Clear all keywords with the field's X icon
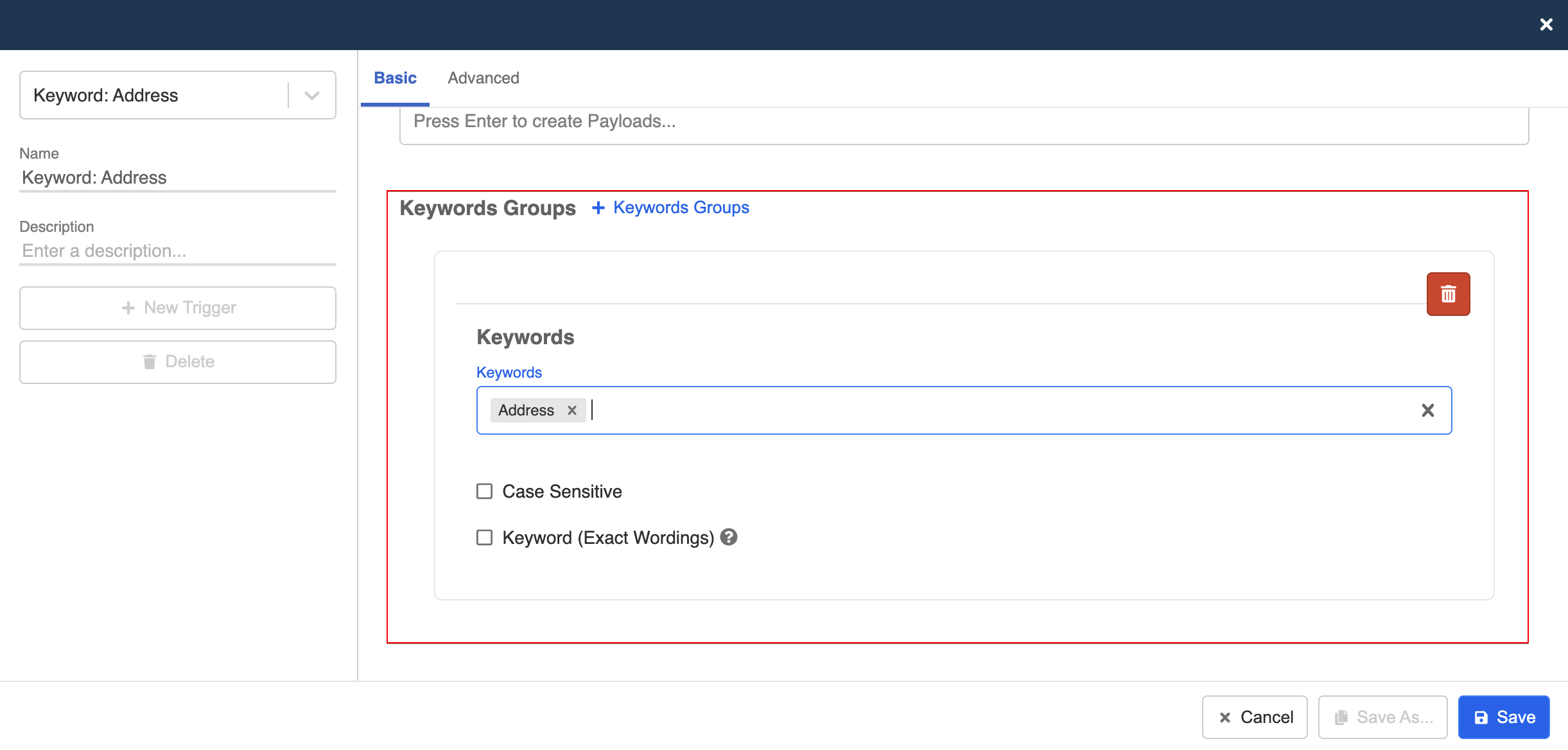Viewport: 1568px width, 750px height. [1429, 410]
